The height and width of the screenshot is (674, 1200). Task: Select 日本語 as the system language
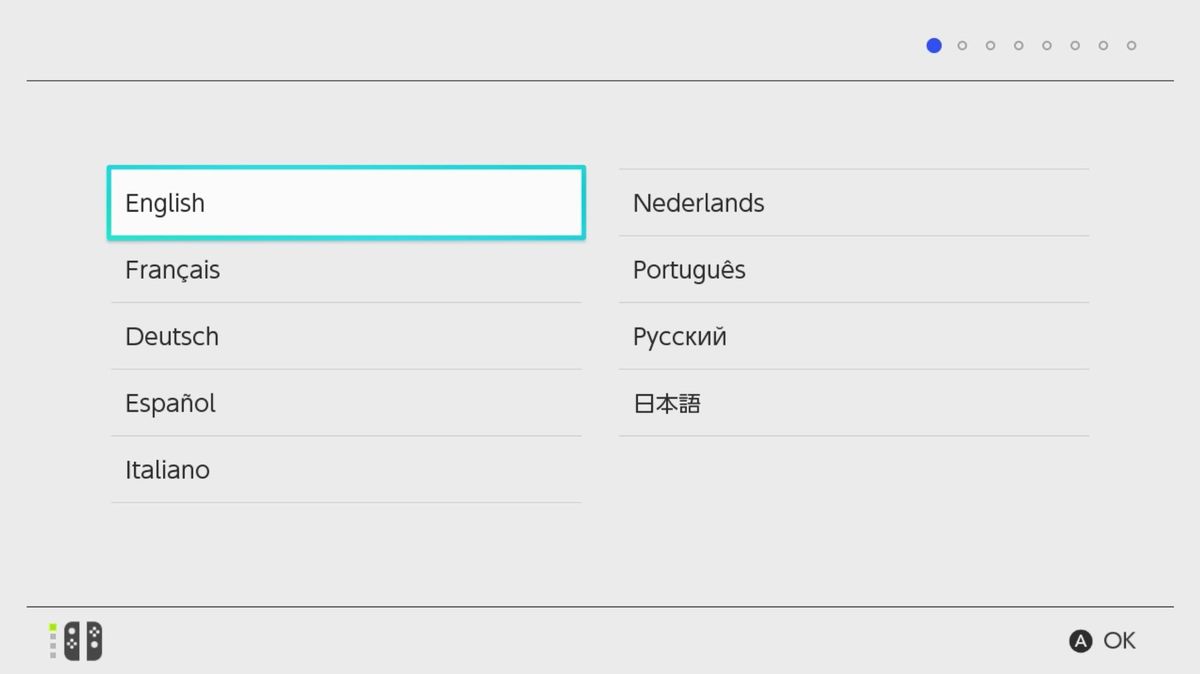853,403
